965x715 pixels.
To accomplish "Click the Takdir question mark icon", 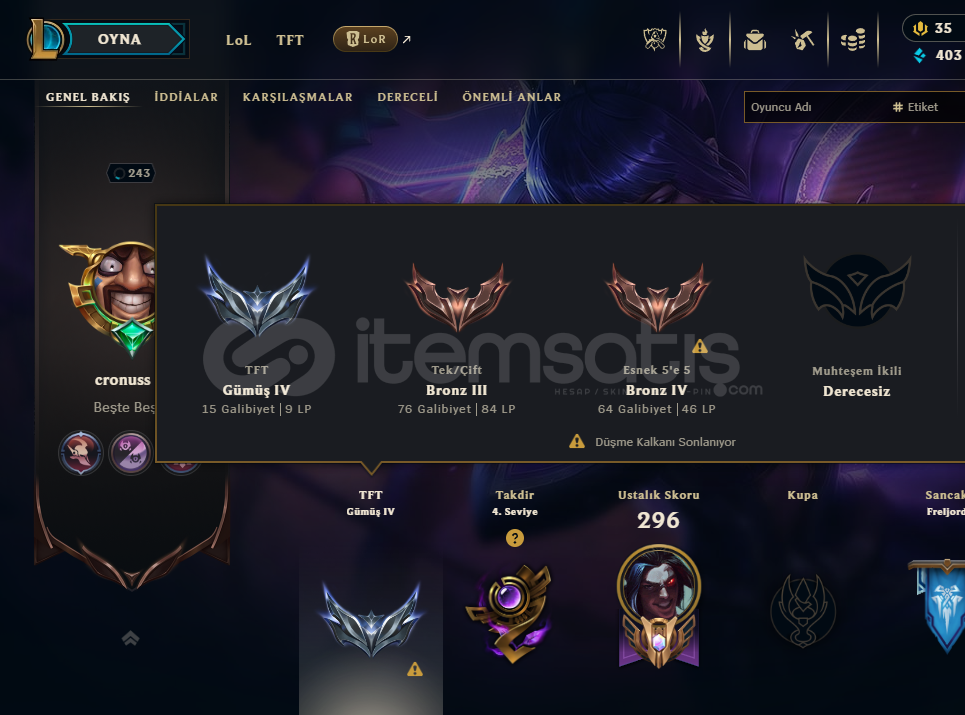I will [515, 538].
